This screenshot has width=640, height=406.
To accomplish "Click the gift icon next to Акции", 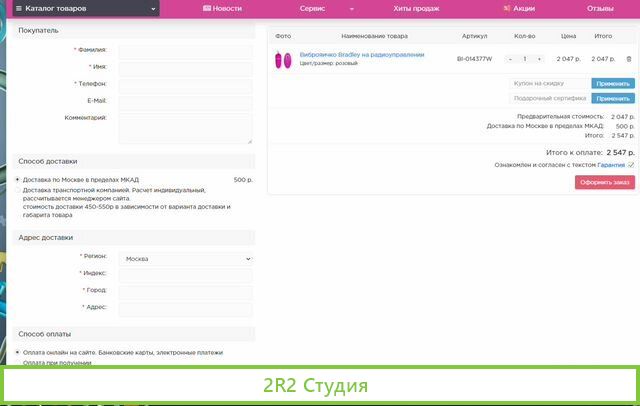I will coord(507,8).
